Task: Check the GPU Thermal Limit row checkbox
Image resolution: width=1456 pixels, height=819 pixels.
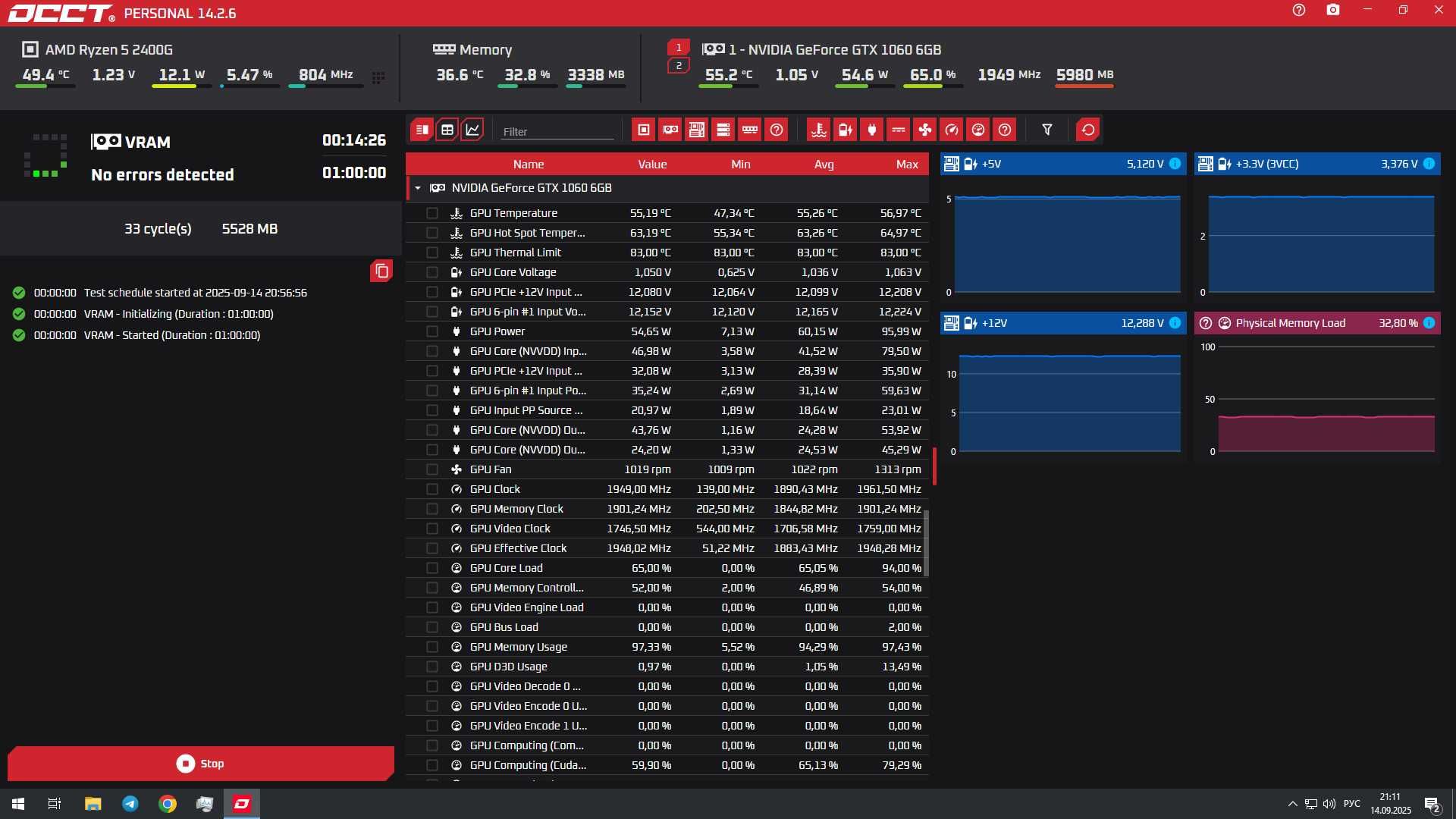Action: [432, 253]
